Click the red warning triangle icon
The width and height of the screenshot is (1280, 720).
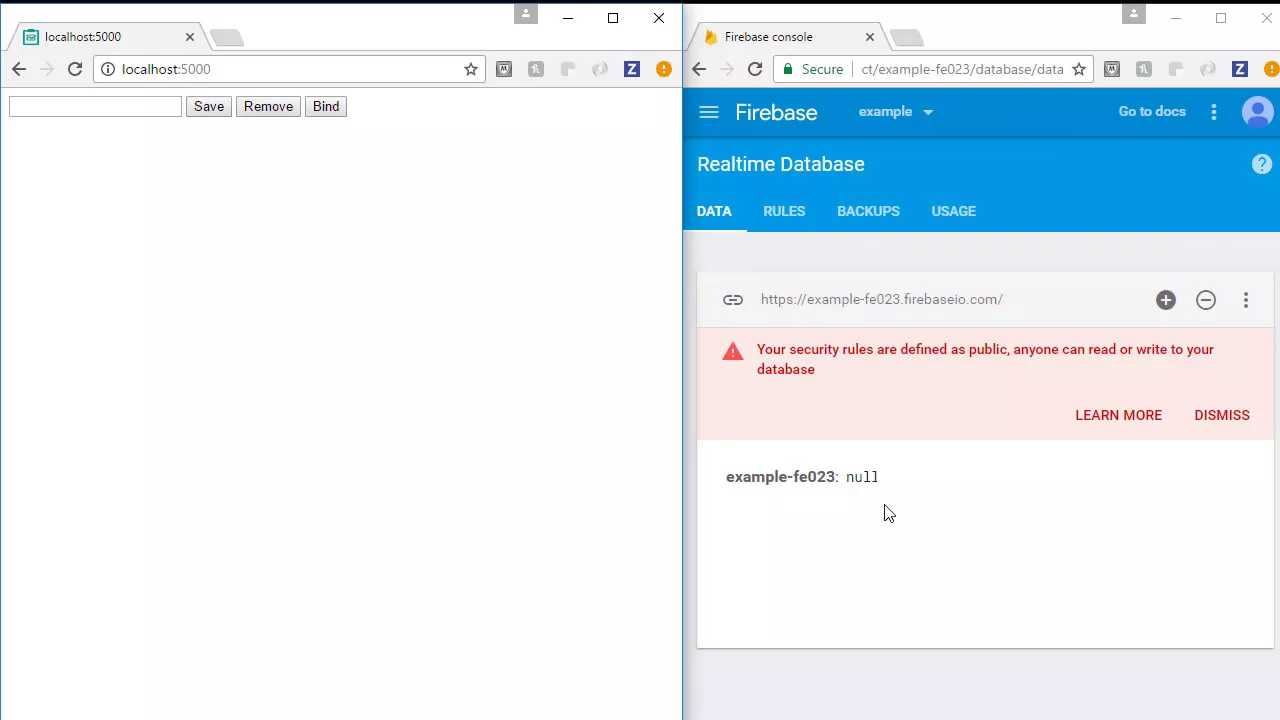click(733, 351)
